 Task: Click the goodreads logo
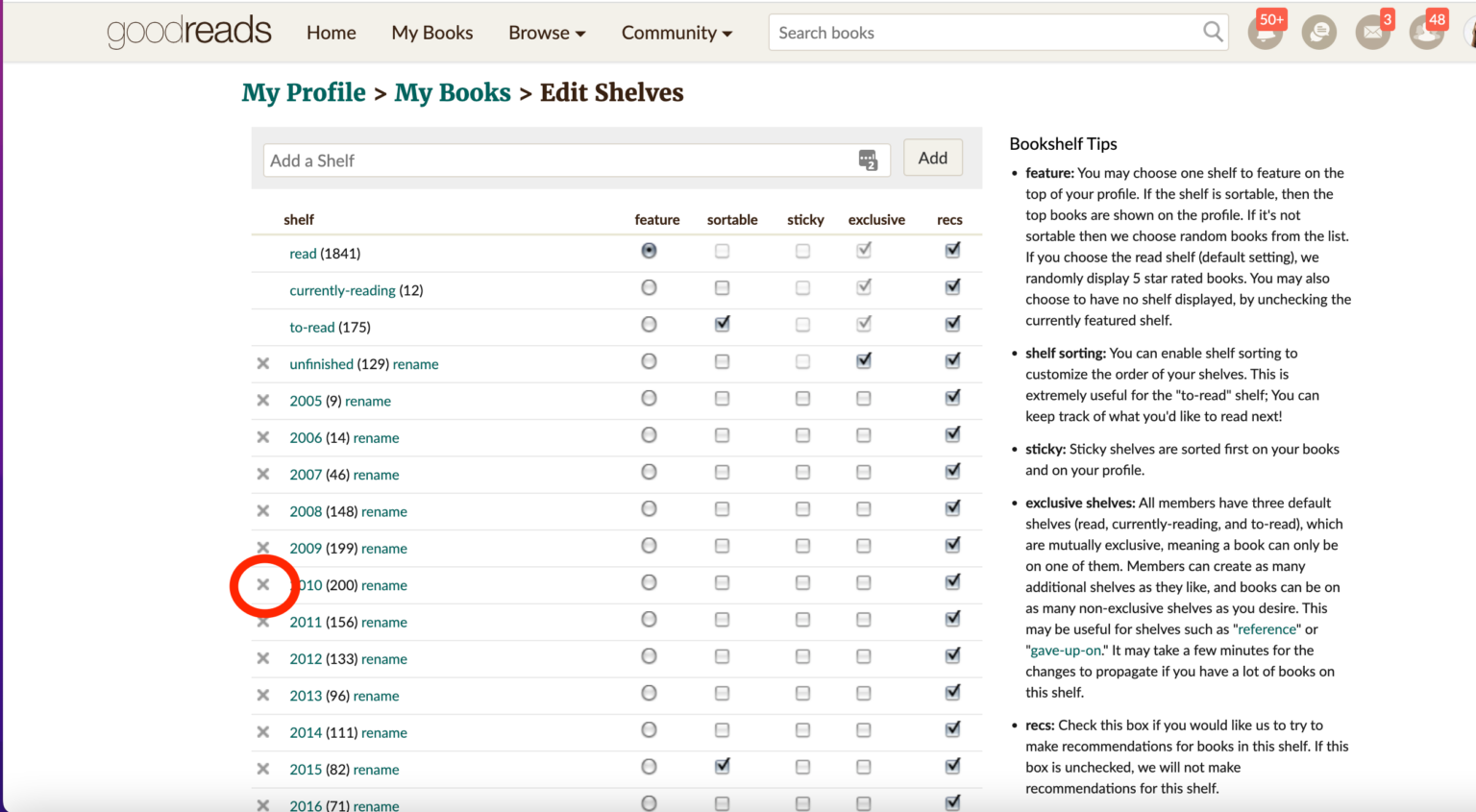pyautogui.click(x=189, y=31)
